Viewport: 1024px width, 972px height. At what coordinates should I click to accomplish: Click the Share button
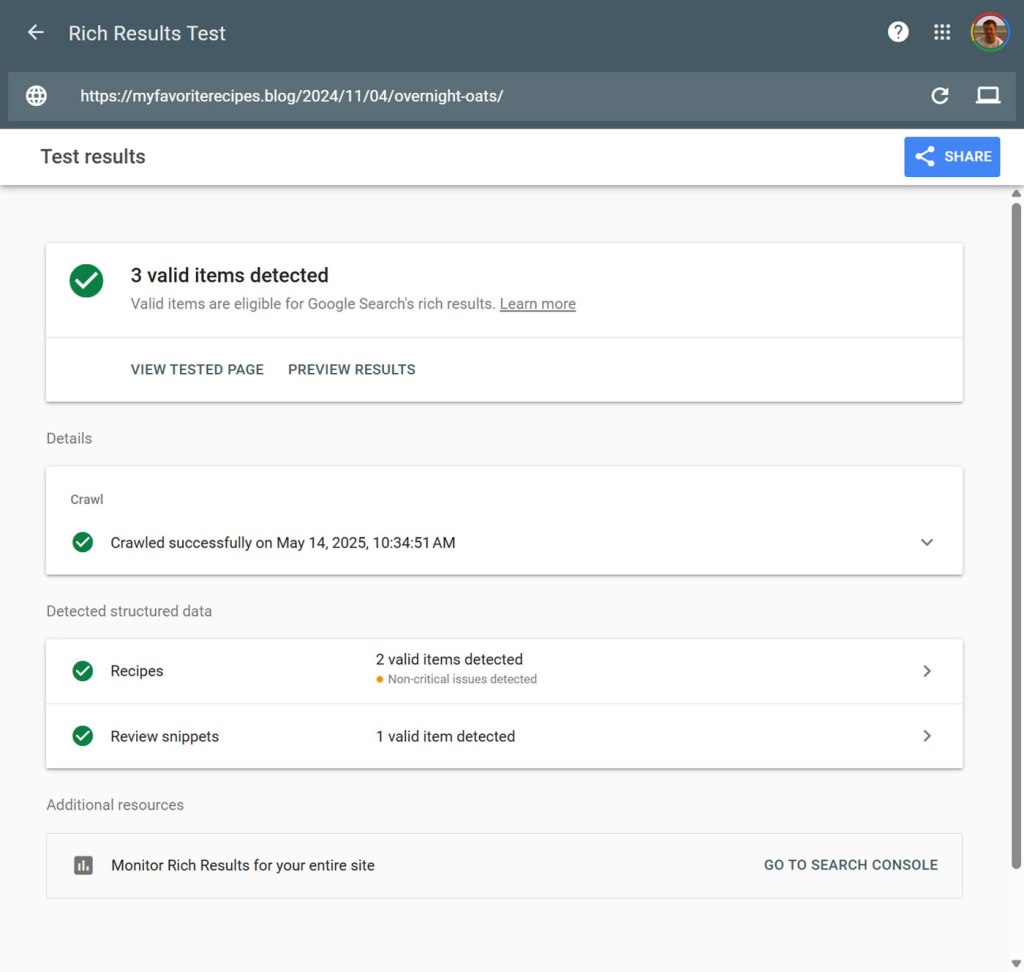(x=952, y=157)
